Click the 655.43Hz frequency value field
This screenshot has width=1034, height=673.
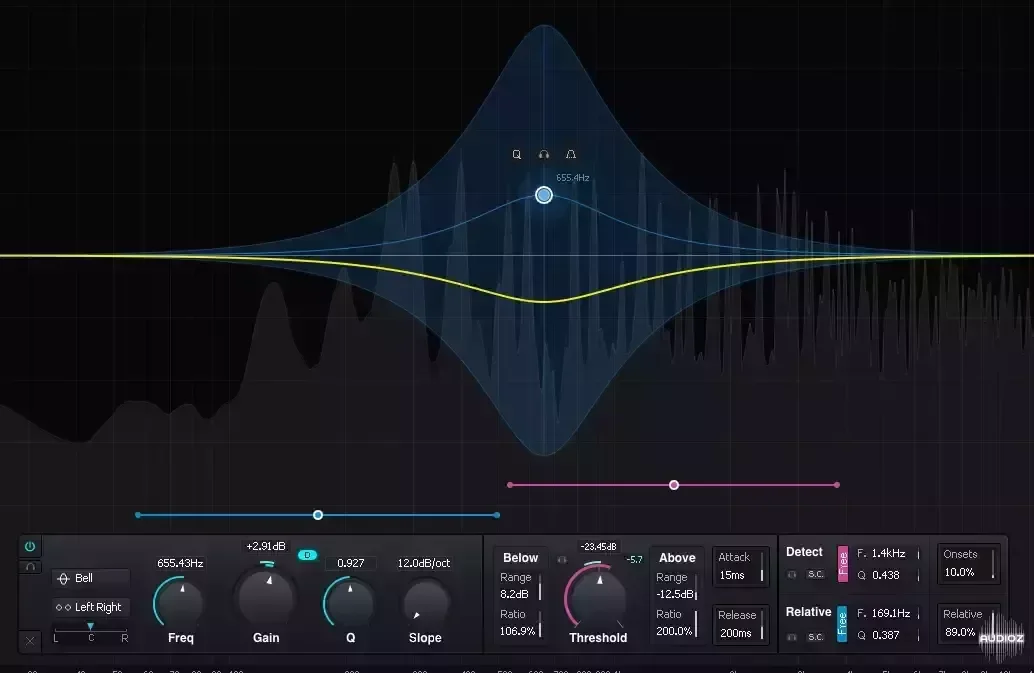[x=180, y=563]
